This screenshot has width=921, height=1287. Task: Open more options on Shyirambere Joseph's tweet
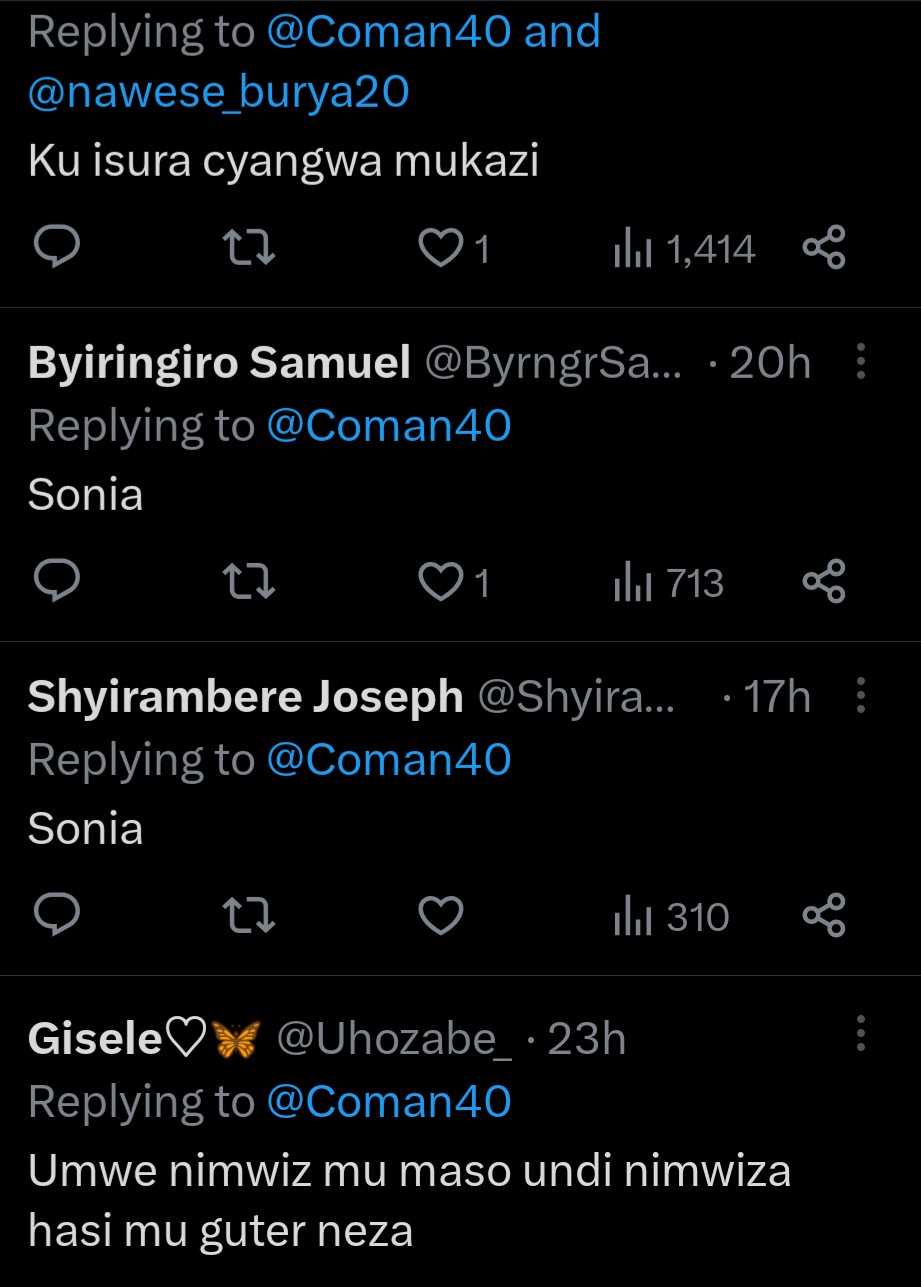pos(861,697)
